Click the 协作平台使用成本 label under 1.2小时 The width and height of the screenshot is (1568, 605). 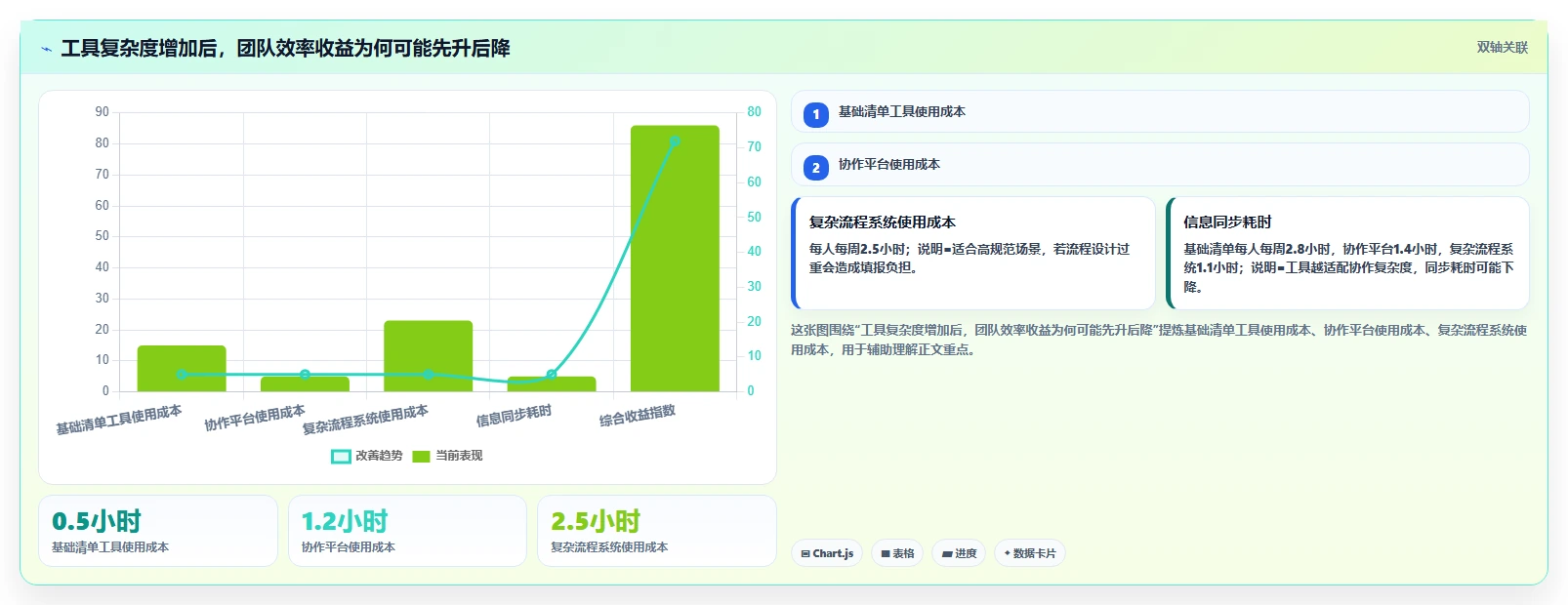coord(349,547)
